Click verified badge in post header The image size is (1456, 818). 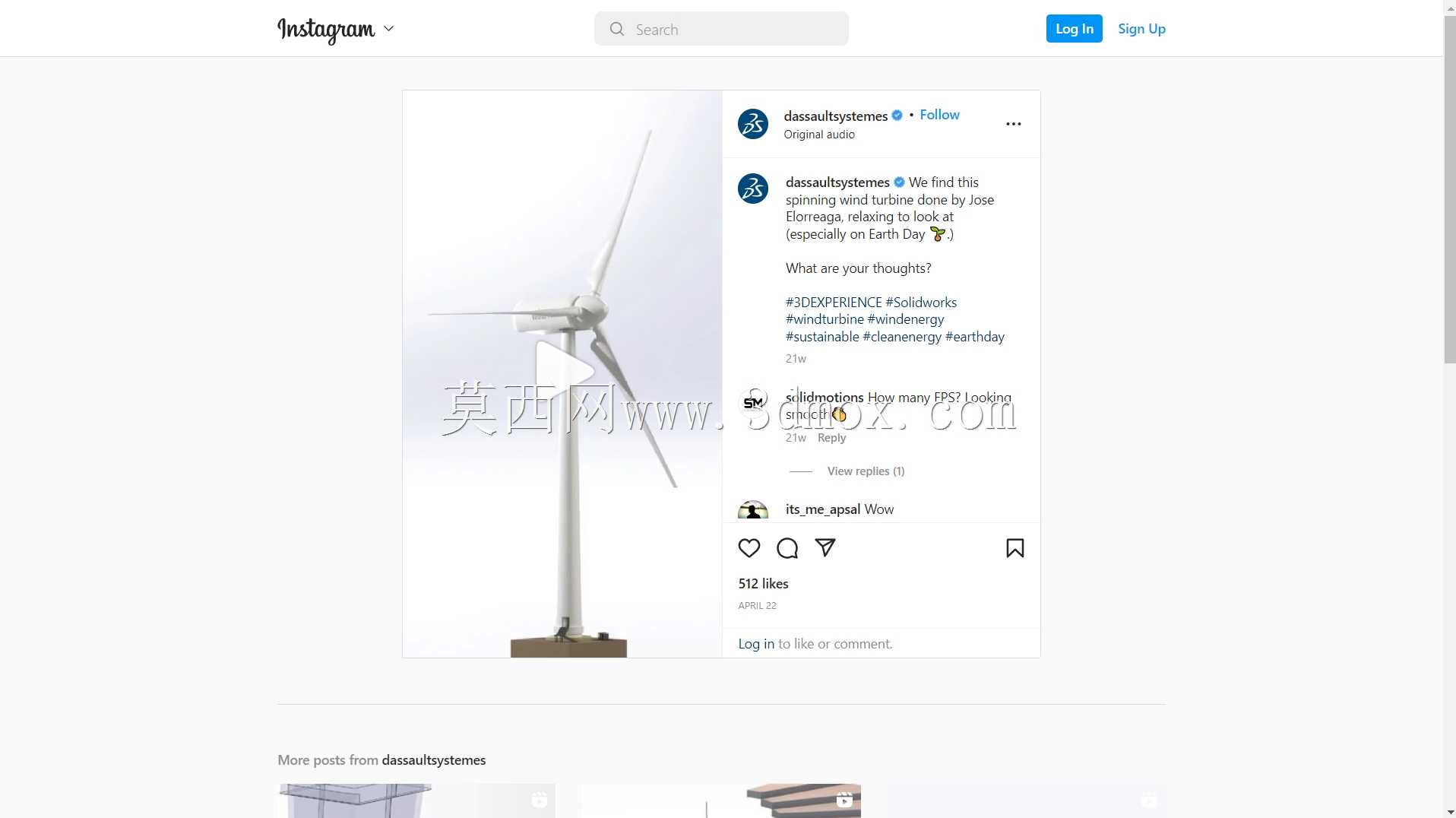[x=897, y=116]
